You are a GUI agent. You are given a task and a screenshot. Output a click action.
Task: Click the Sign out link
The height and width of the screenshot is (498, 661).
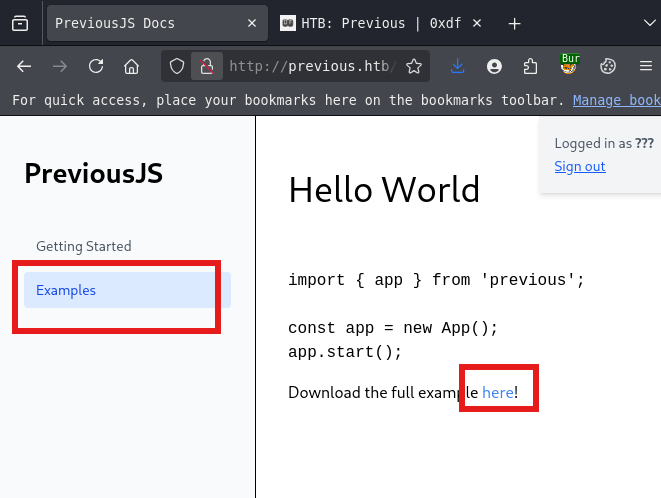[x=580, y=167]
